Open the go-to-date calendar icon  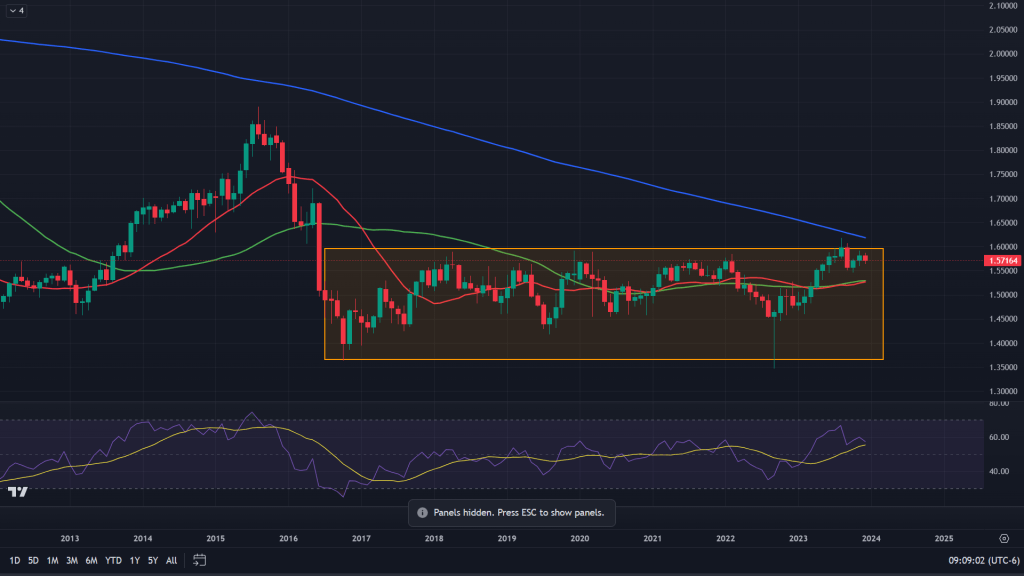[x=199, y=560]
